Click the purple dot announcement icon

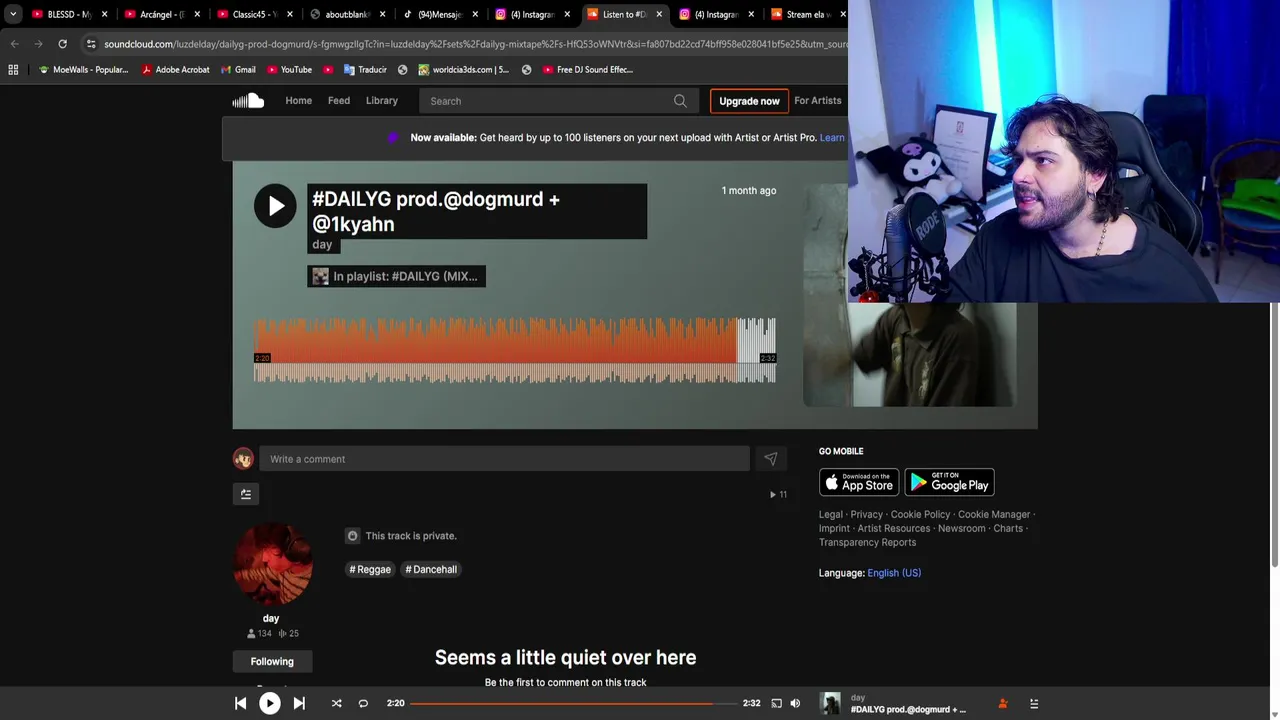coord(393,137)
